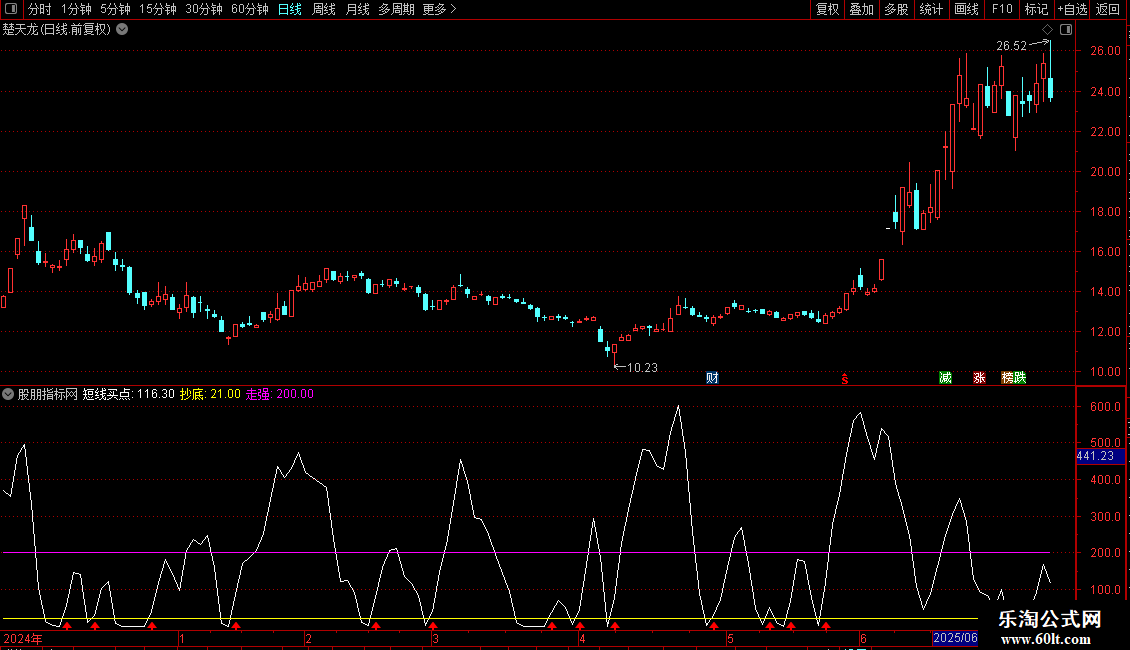Viewport: 1130px width, 650px height.
Task: Click the 叠加 overlay button
Action: tap(861, 9)
